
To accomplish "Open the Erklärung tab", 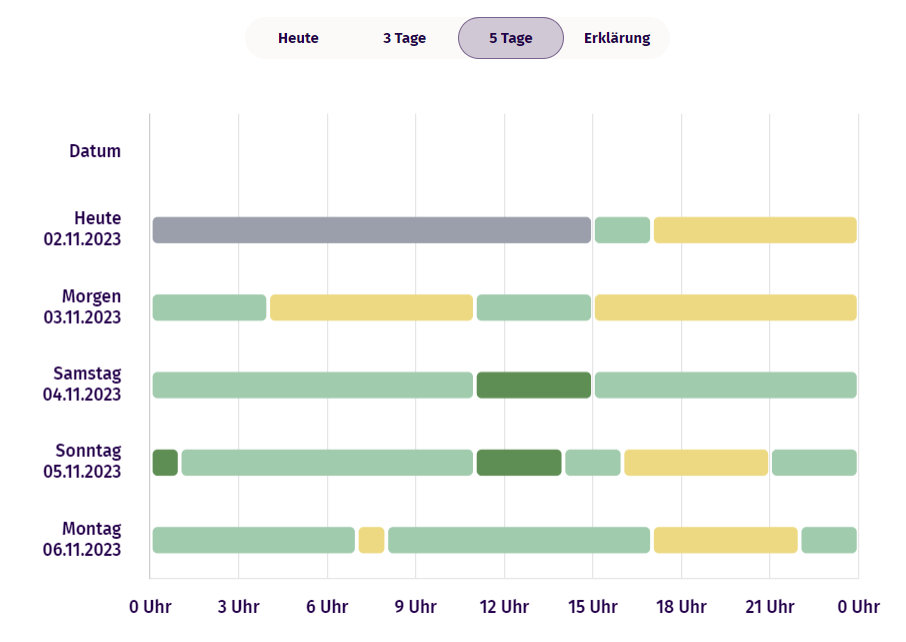I will [616, 38].
